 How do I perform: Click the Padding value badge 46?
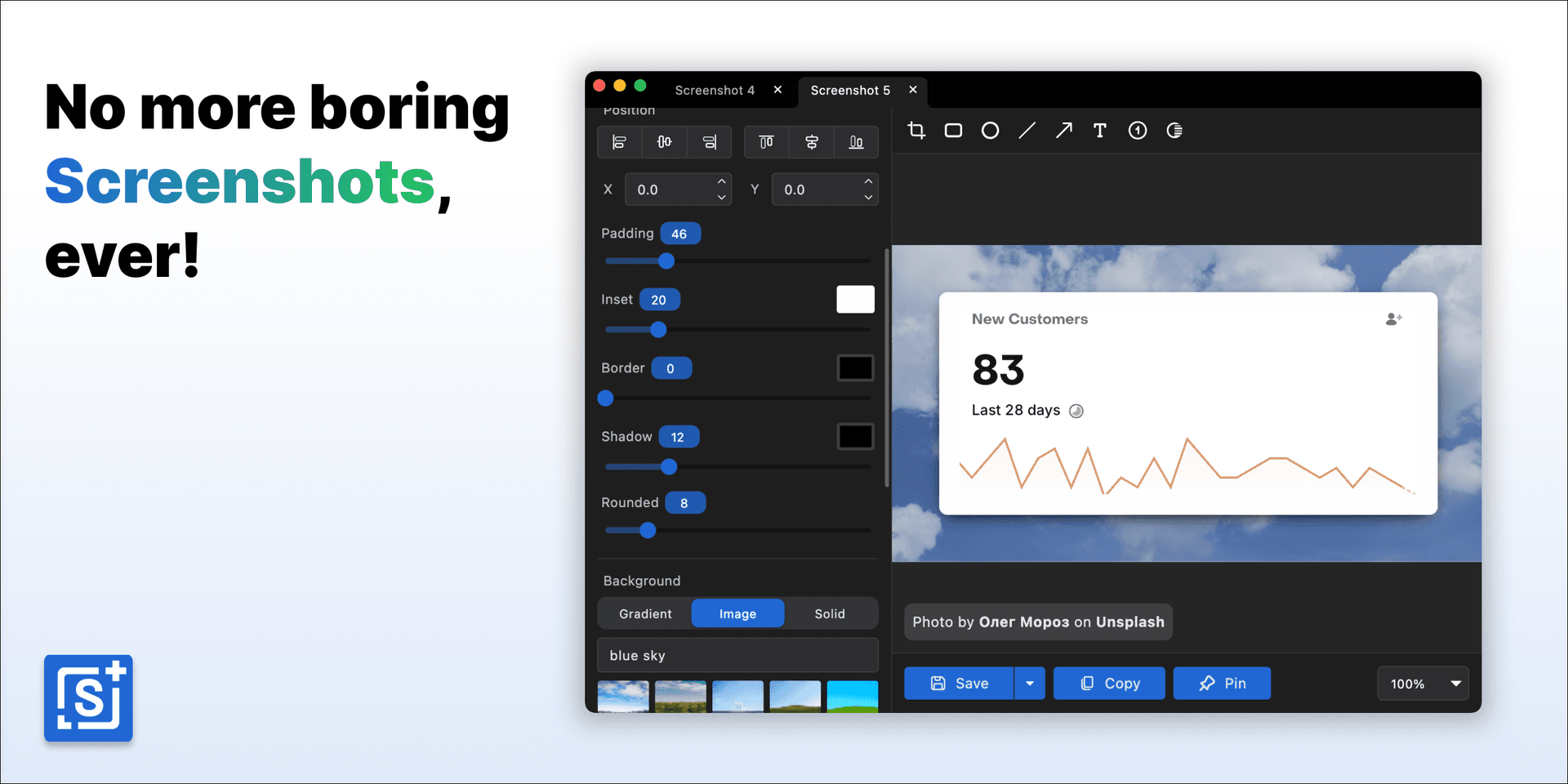coord(680,234)
